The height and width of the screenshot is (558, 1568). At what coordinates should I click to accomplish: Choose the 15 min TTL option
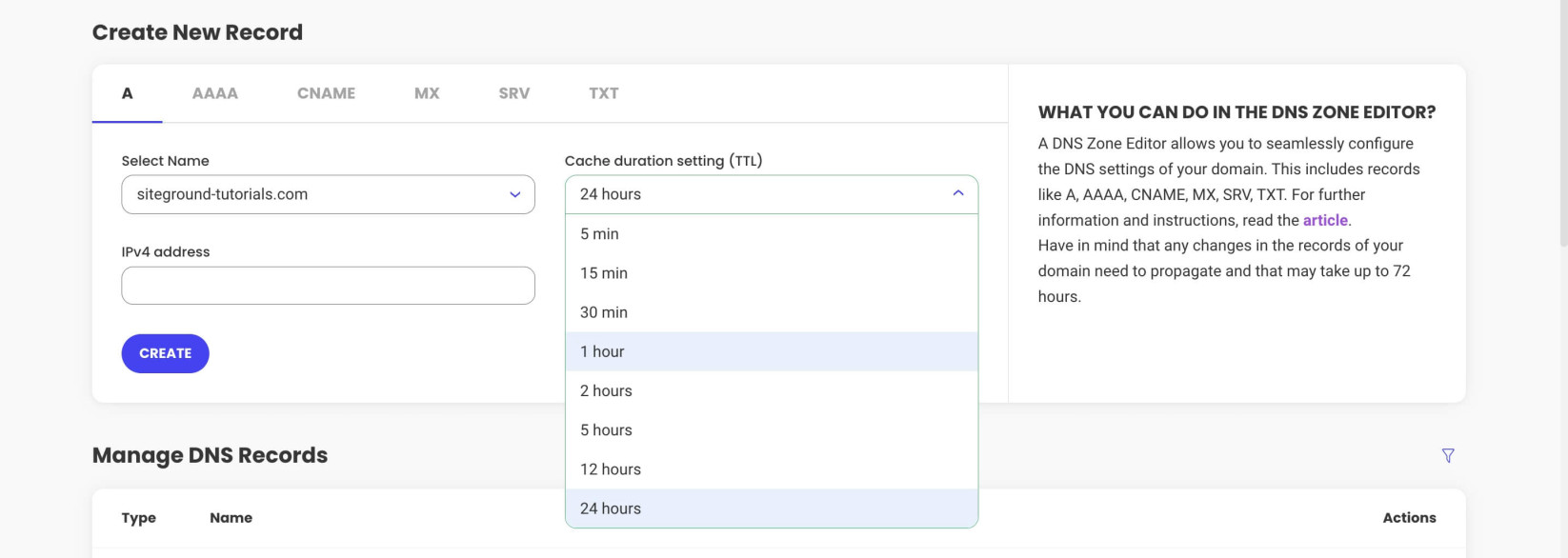point(772,273)
